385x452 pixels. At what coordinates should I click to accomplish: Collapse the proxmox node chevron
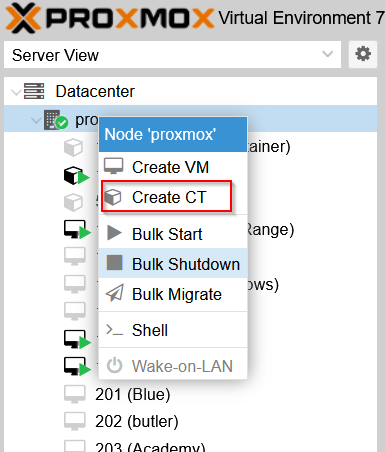[x=36, y=119]
